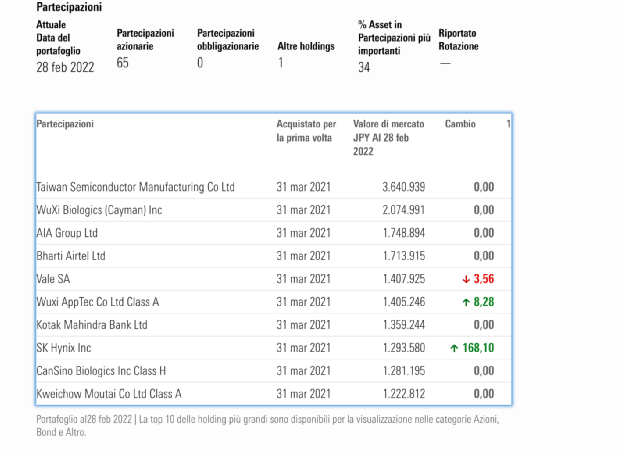Click the '% Asset in Partecipazioni più importanti' label
Screen dimensions: 624x455
(x=394, y=38)
